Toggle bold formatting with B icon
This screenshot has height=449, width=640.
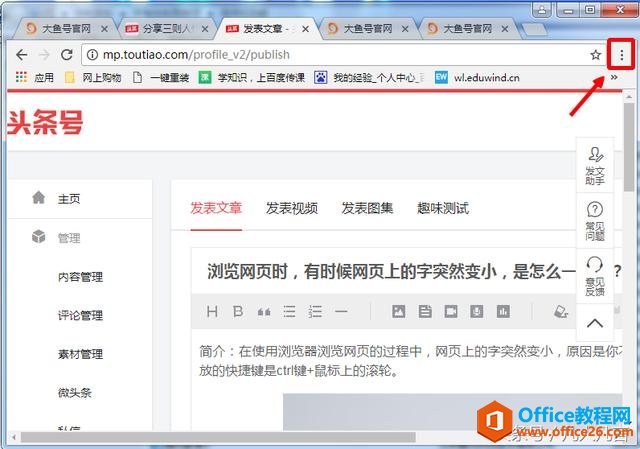238,312
